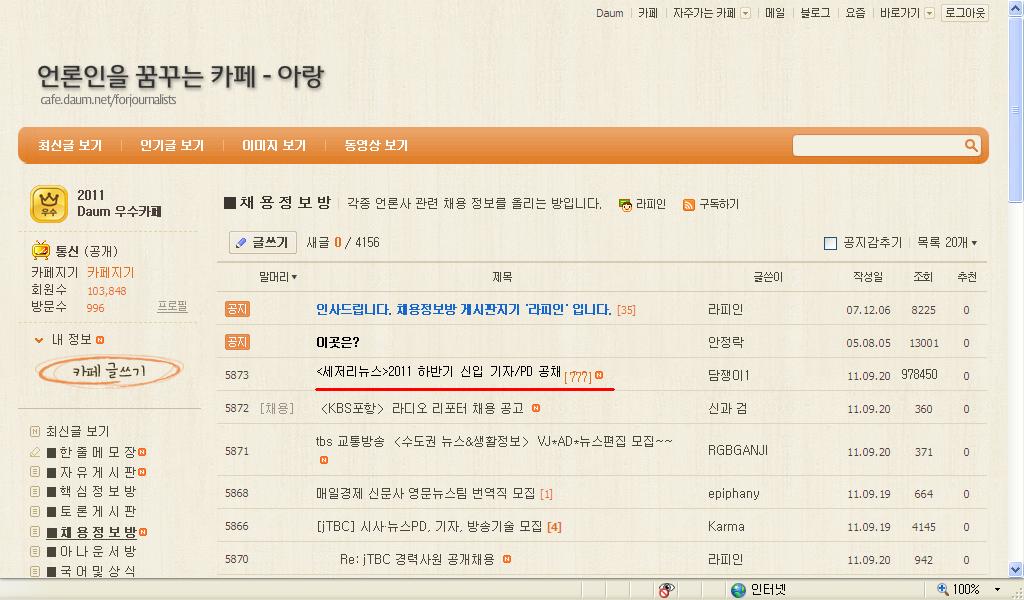Image resolution: width=1024 pixels, height=600 pixels.
Task: Open the 블로그 top menu link
Action: point(815,13)
